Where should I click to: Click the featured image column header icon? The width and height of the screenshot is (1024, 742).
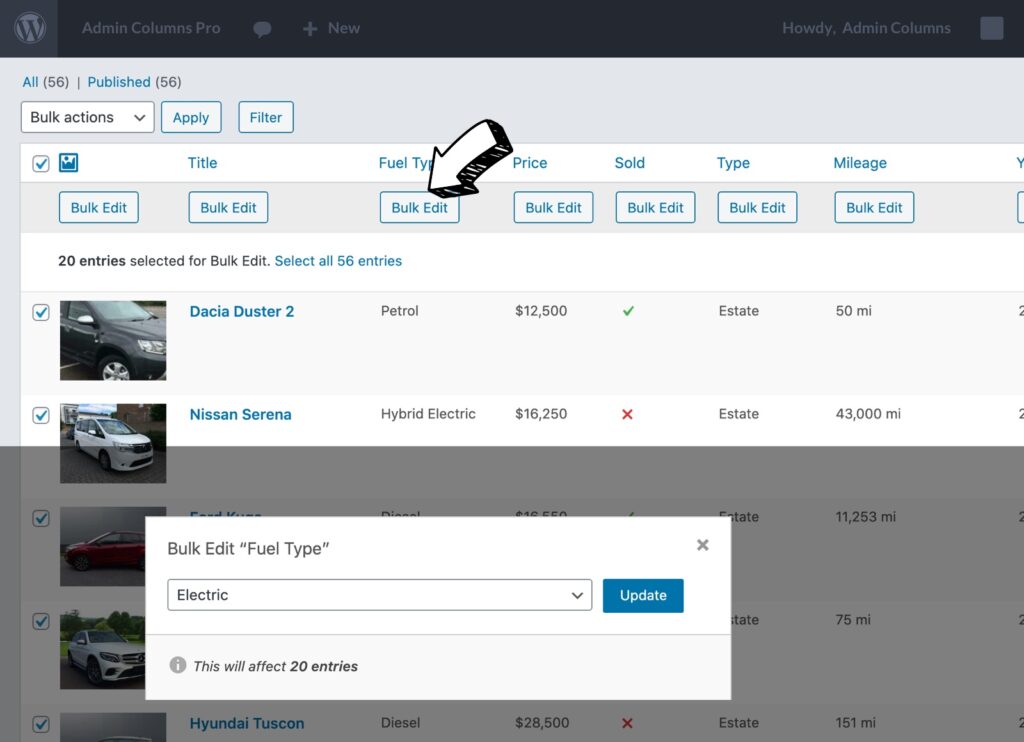68,162
